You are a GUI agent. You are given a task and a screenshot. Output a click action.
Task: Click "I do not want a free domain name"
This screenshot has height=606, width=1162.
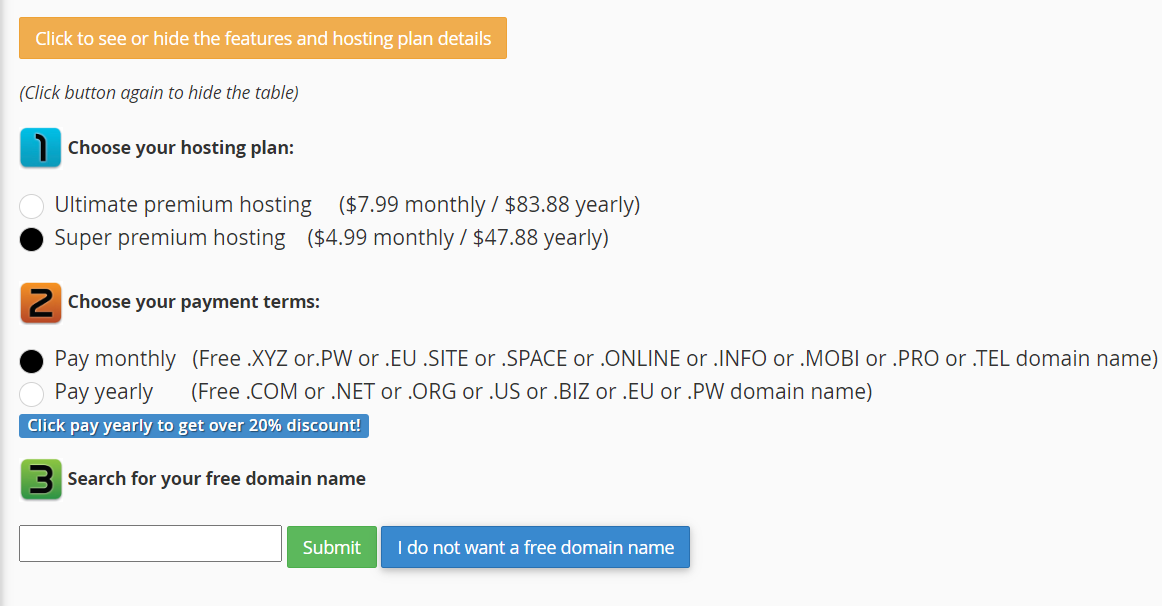[535, 547]
